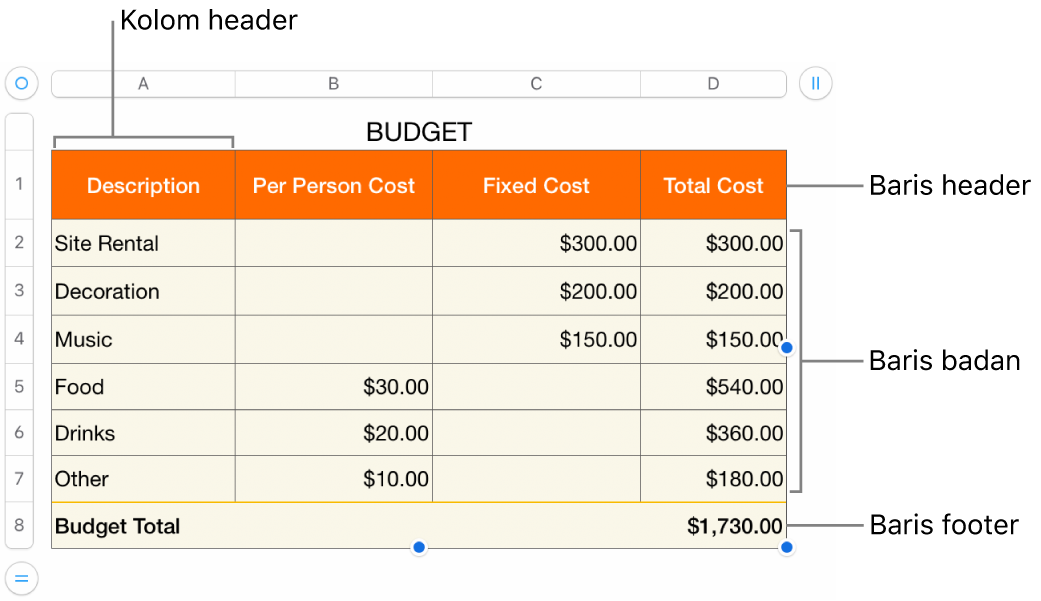Viewport: 1041px width, 601px height.
Task: Select column D header tab
Action: tap(713, 84)
